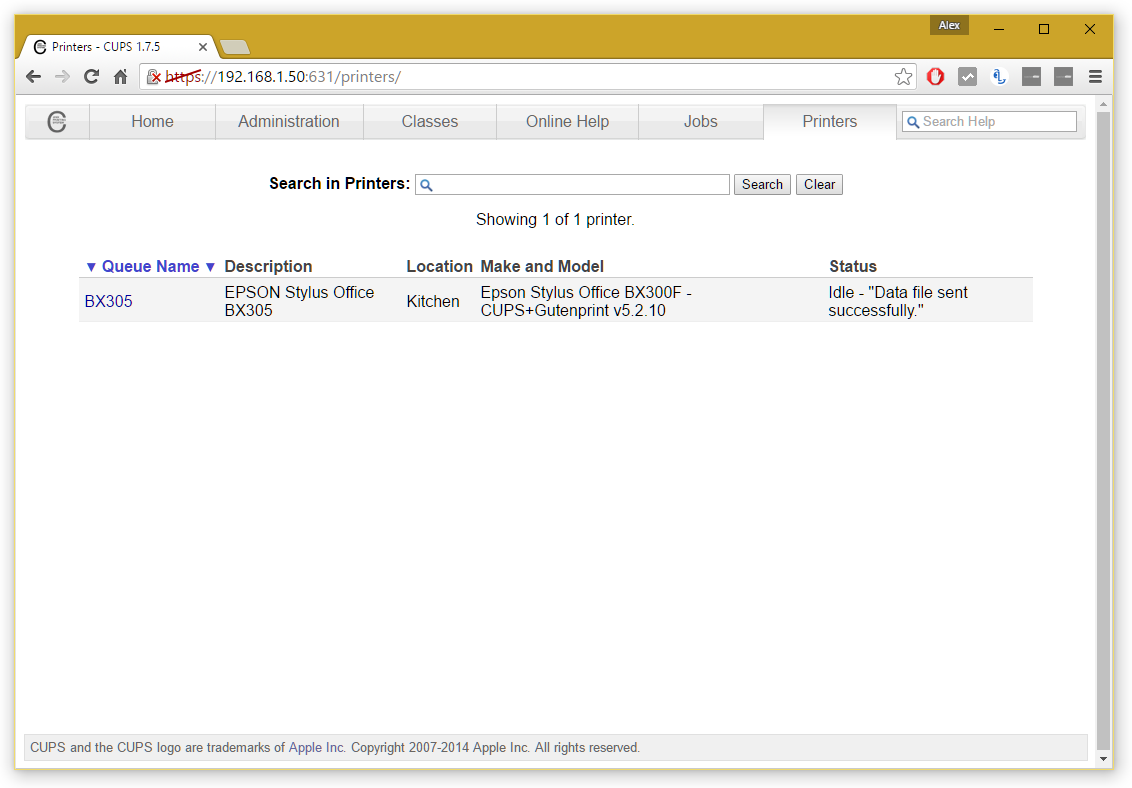Go back with the browser back arrow
The height and width of the screenshot is (788, 1132).
pos(33,76)
